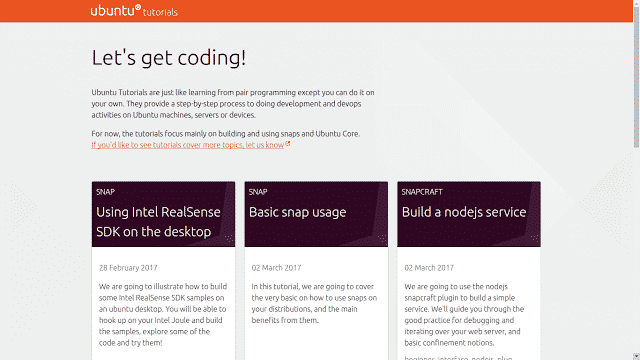Click the intro paragraph about Ubuntu Tutorials
Image resolution: width=640 pixels, height=360 pixels.
(x=233, y=104)
